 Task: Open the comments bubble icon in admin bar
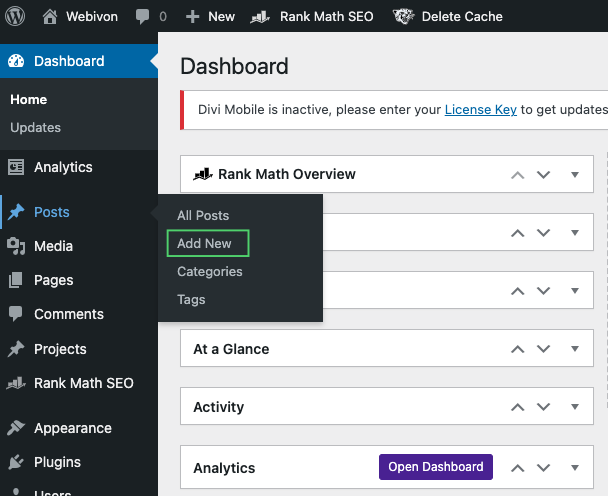142,17
